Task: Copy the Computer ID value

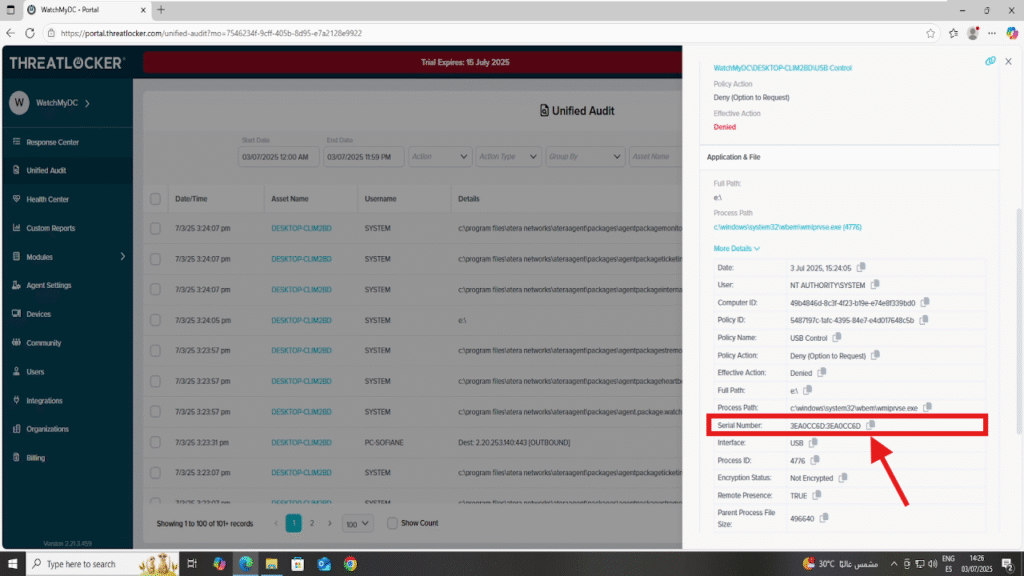Action: click(925, 302)
